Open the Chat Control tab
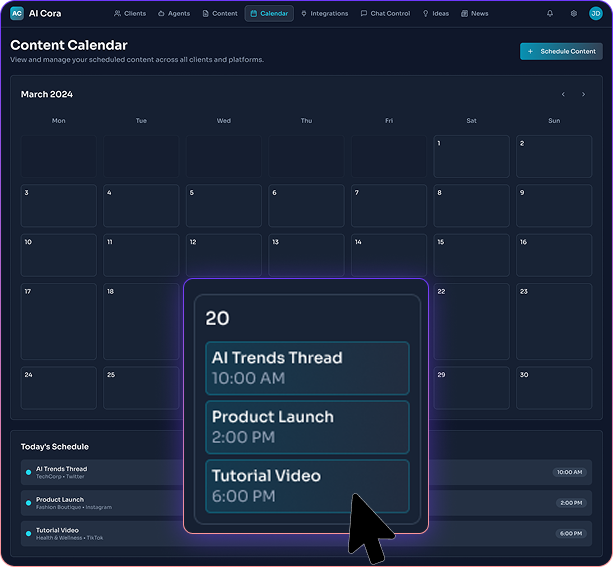The height and width of the screenshot is (568, 613). coord(385,14)
